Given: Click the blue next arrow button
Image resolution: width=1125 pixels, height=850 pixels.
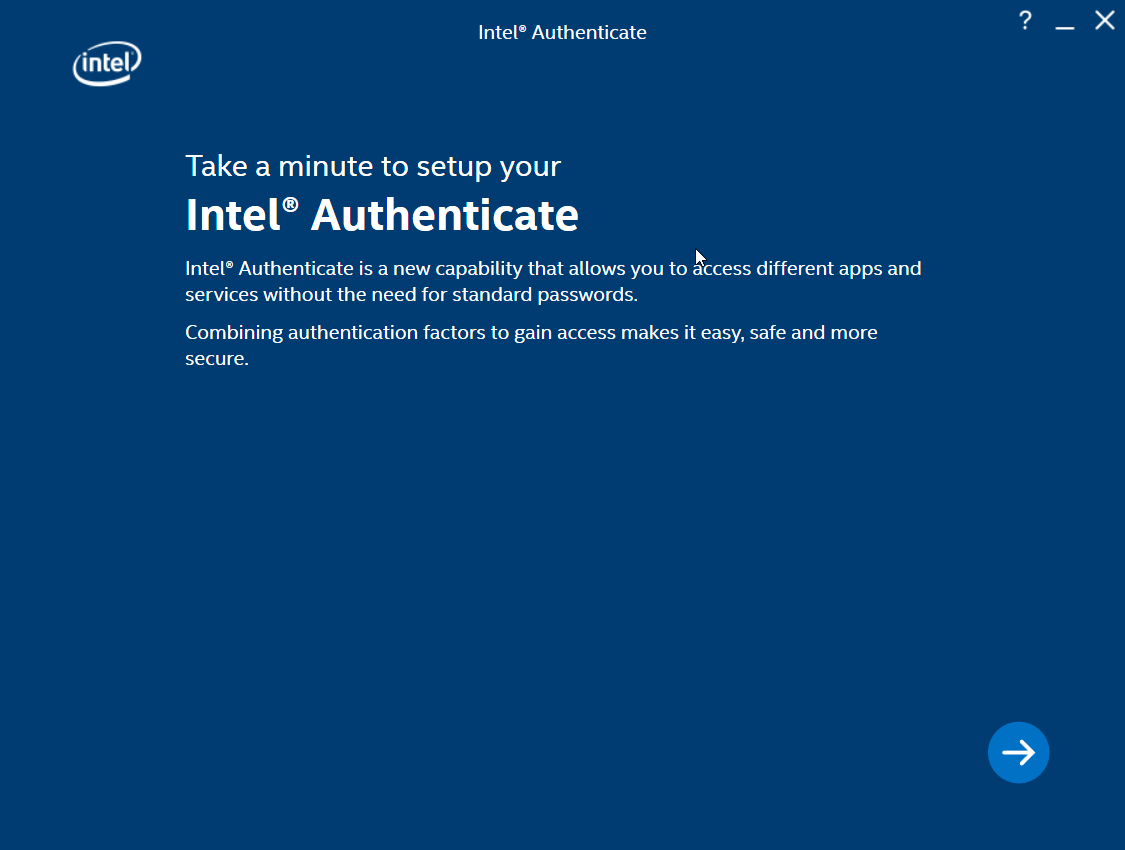Looking at the screenshot, I should click(1018, 752).
